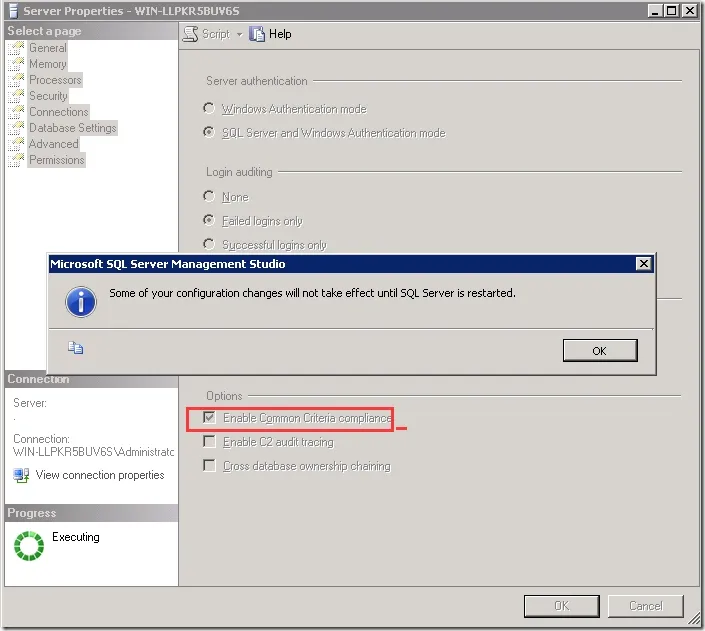Click Microsoft SQL Server Management Studio title

click(x=167, y=264)
